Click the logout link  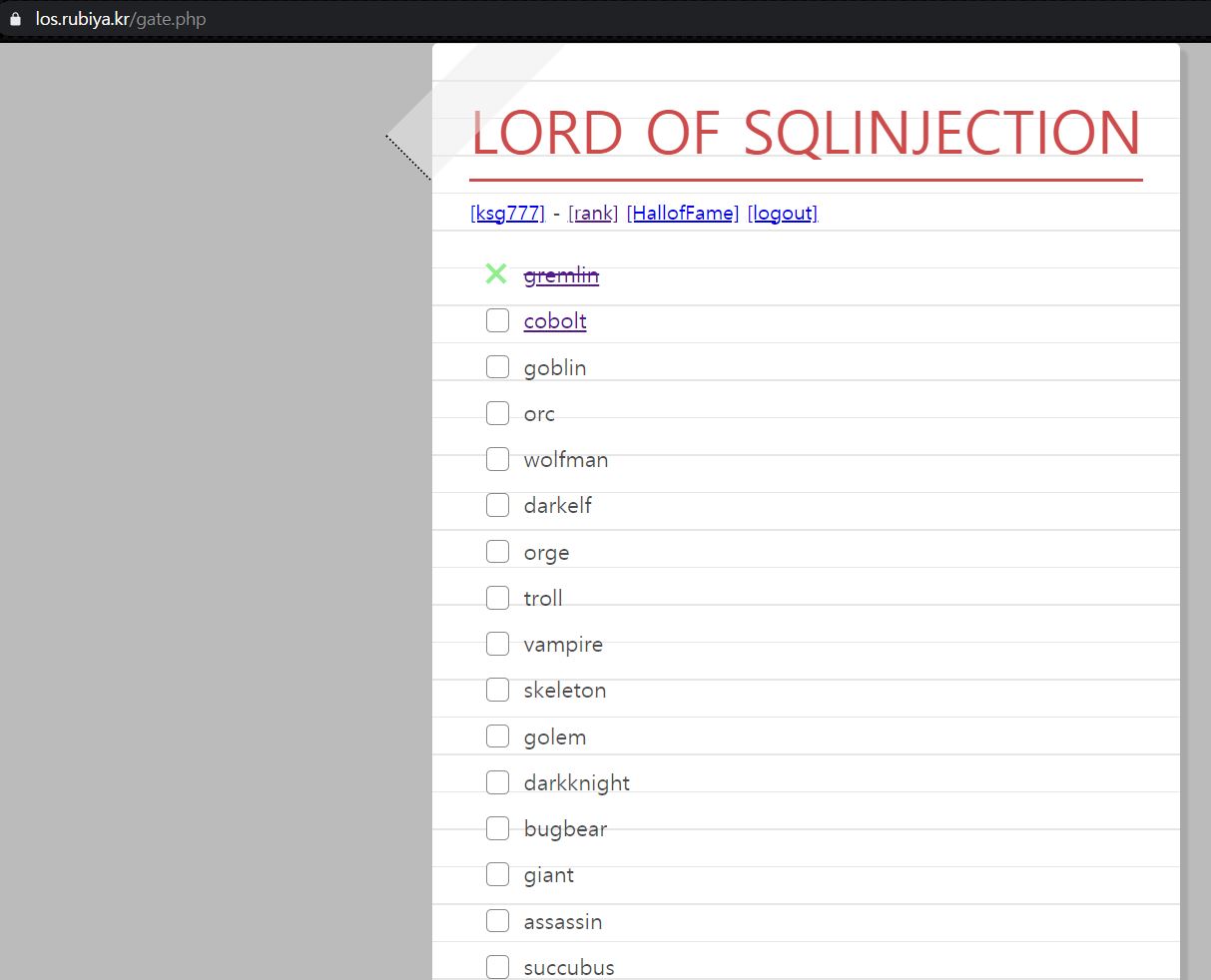pos(783,213)
